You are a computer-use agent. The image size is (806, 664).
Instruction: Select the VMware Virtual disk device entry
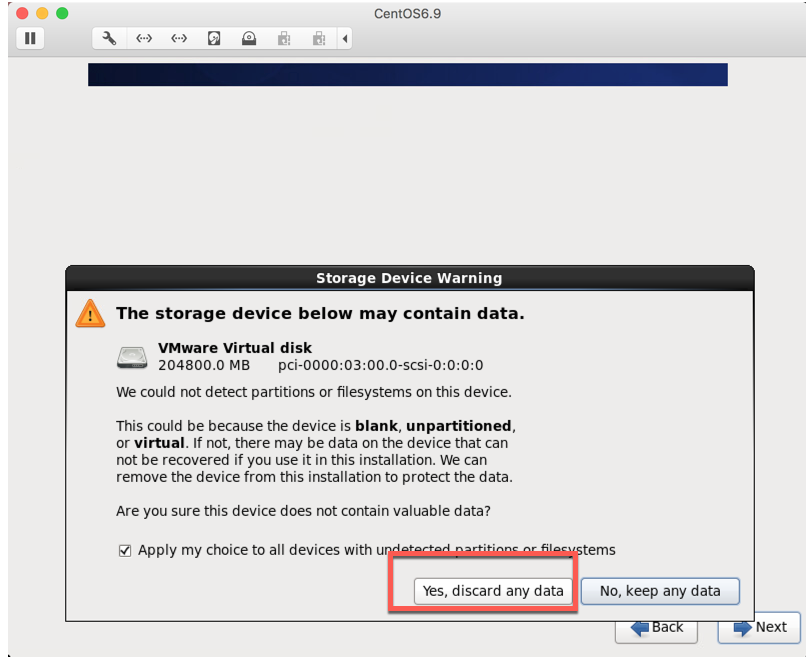coord(300,357)
